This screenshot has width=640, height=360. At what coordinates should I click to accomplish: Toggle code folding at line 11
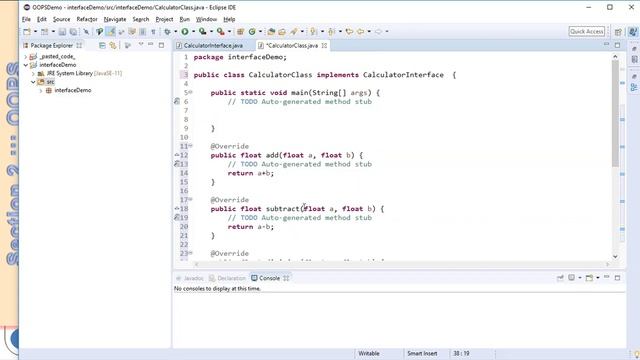(191, 146)
